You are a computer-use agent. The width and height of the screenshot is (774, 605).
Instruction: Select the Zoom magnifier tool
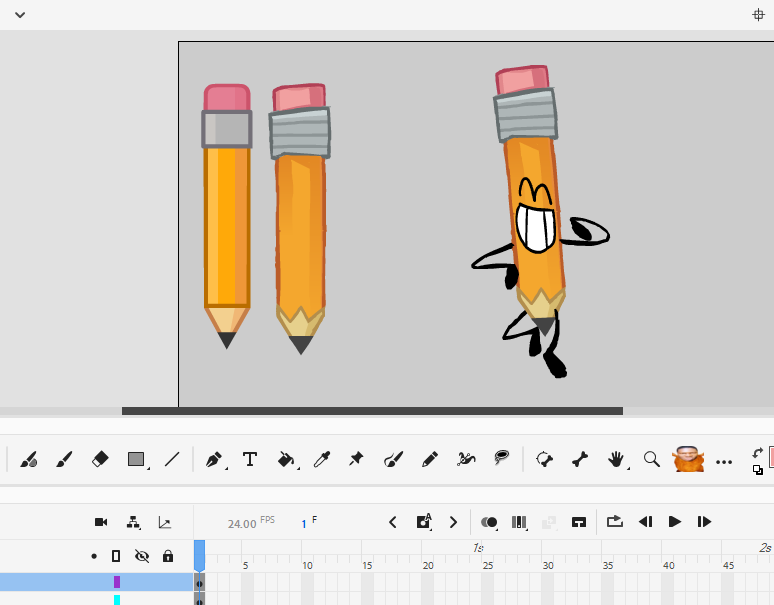(652, 459)
